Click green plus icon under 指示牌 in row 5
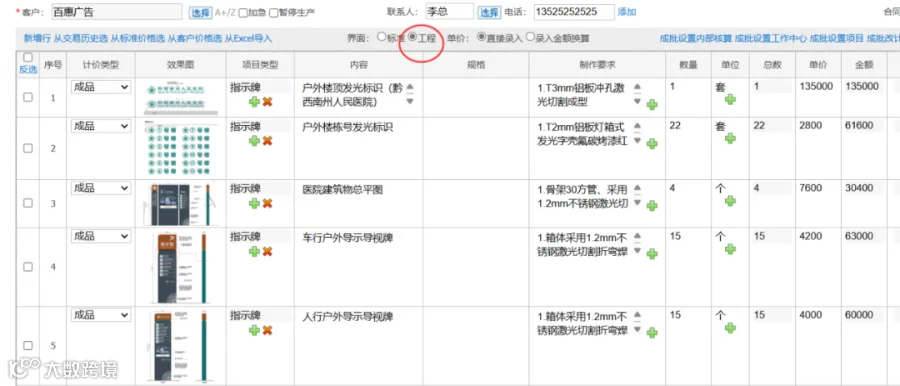The width and height of the screenshot is (900, 386). (x=254, y=330)
